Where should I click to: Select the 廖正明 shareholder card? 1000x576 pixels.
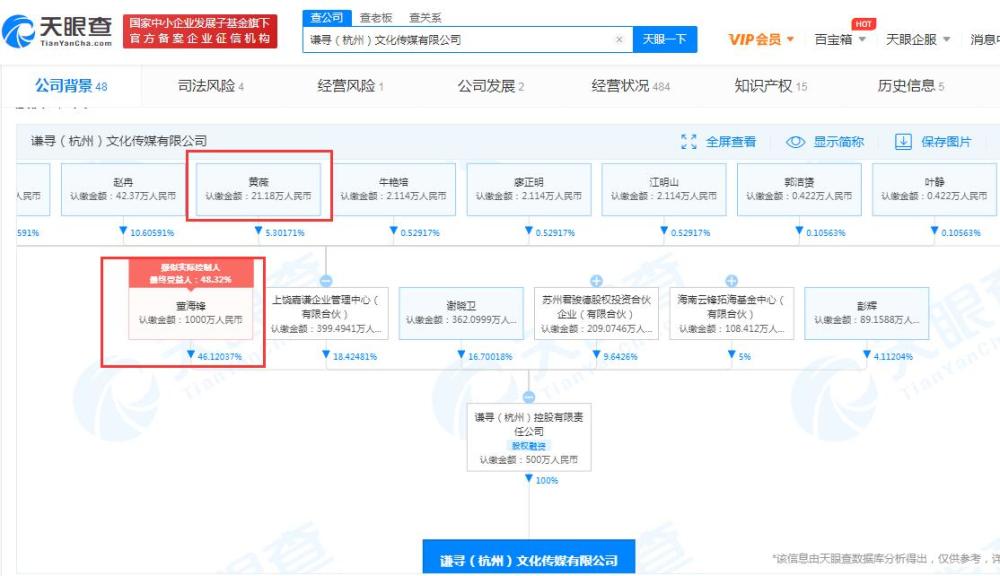coord(529,189)
